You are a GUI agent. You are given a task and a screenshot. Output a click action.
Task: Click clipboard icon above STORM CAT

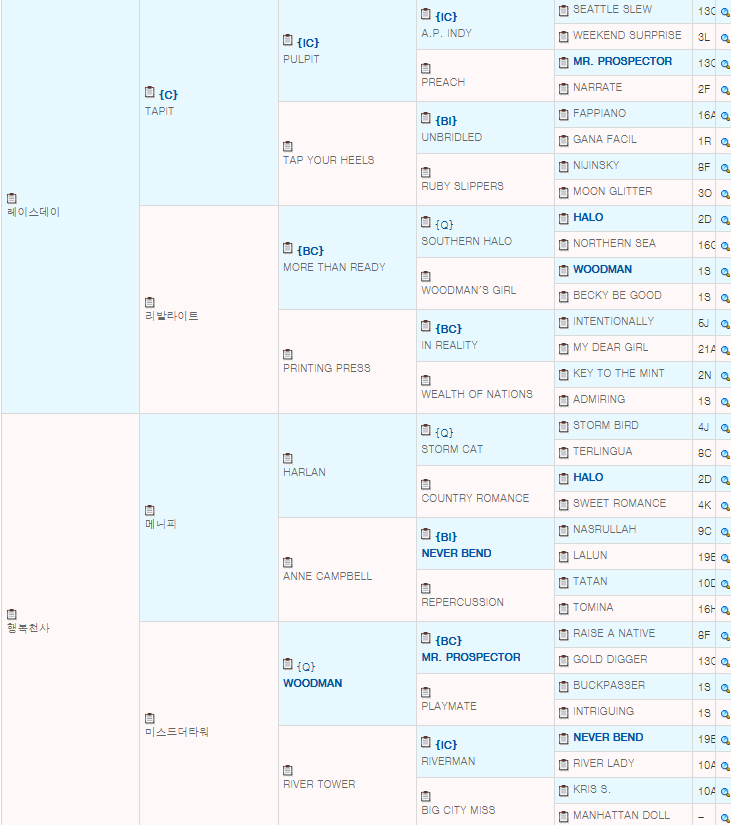coord(426,430)
